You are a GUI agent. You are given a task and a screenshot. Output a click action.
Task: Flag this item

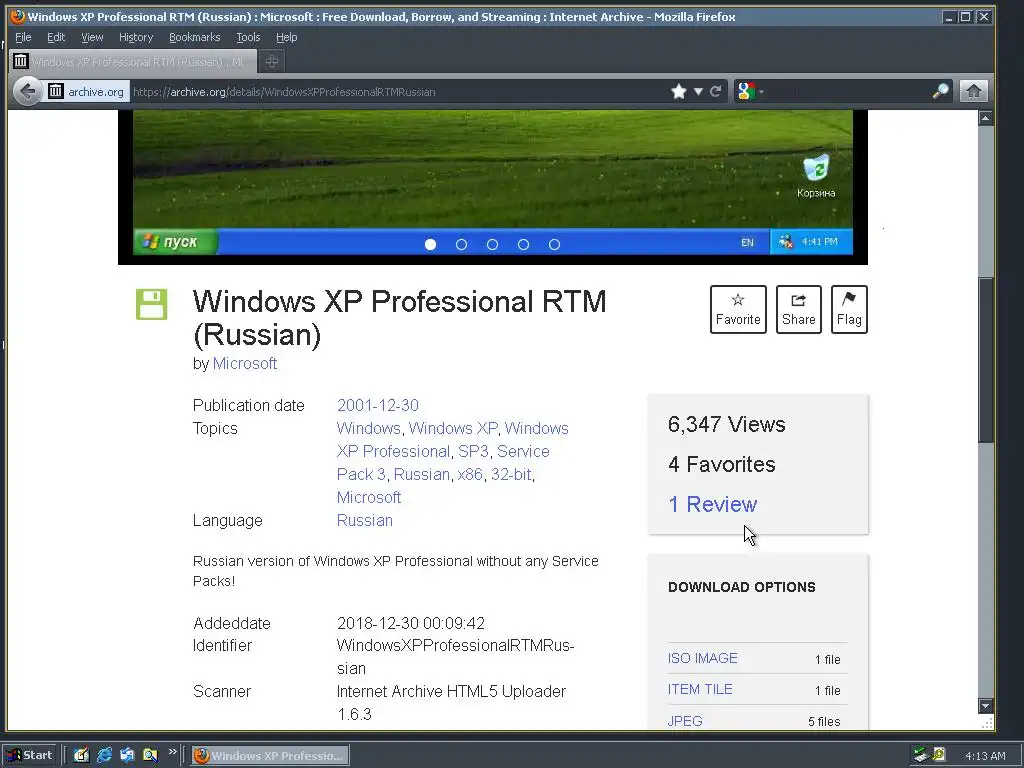point(849,310)
